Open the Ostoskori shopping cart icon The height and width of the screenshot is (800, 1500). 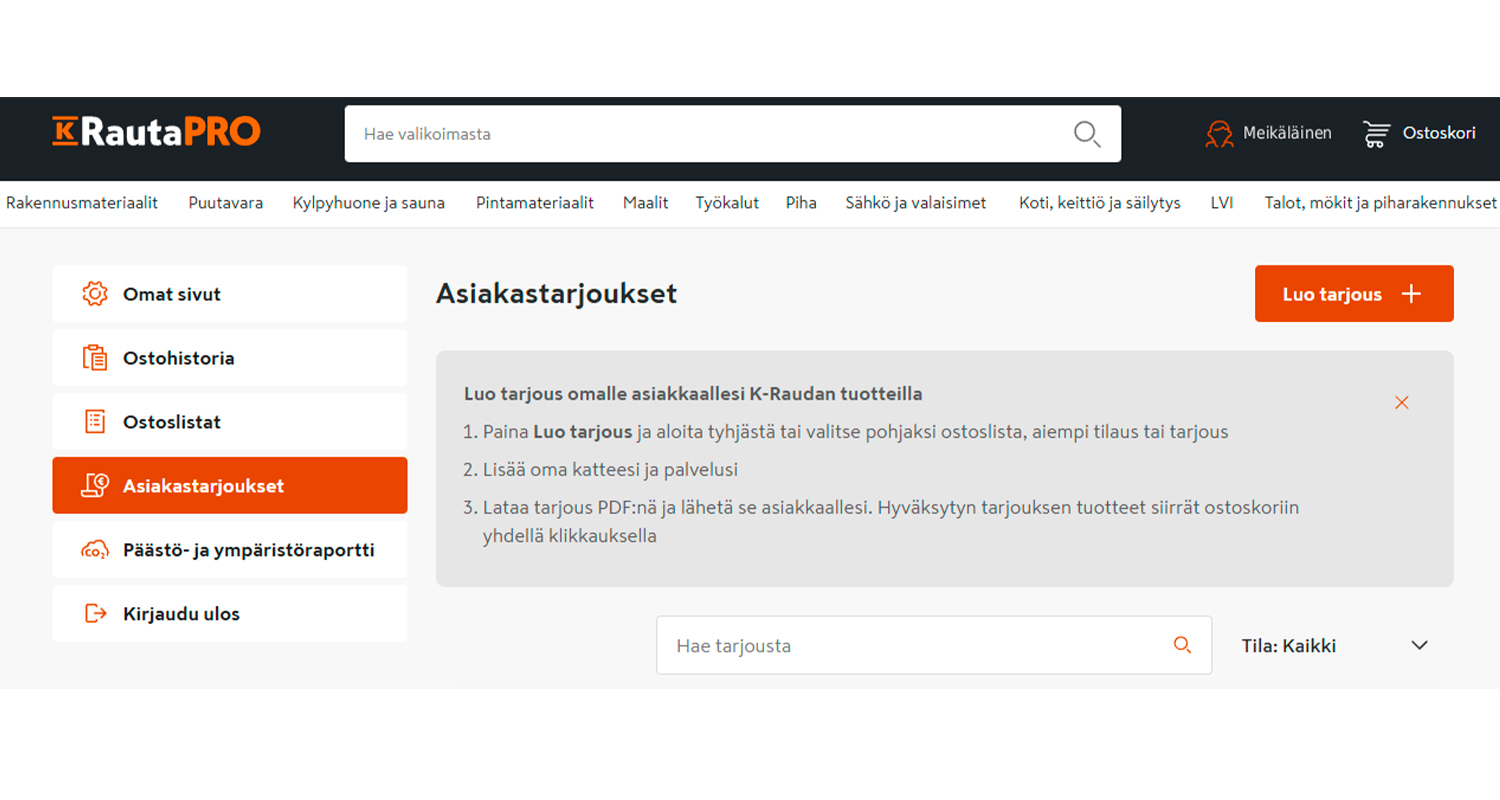(1377, 133)
